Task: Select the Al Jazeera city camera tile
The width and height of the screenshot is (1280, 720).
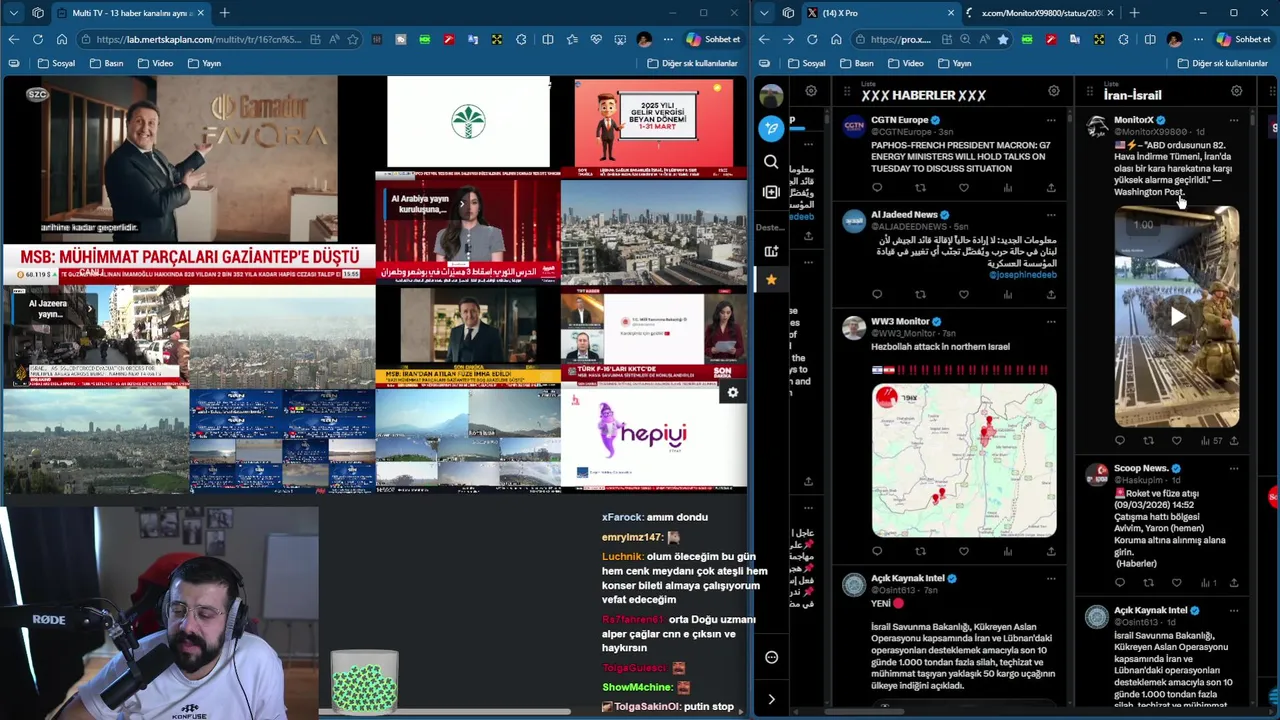Action: [96, 337]
